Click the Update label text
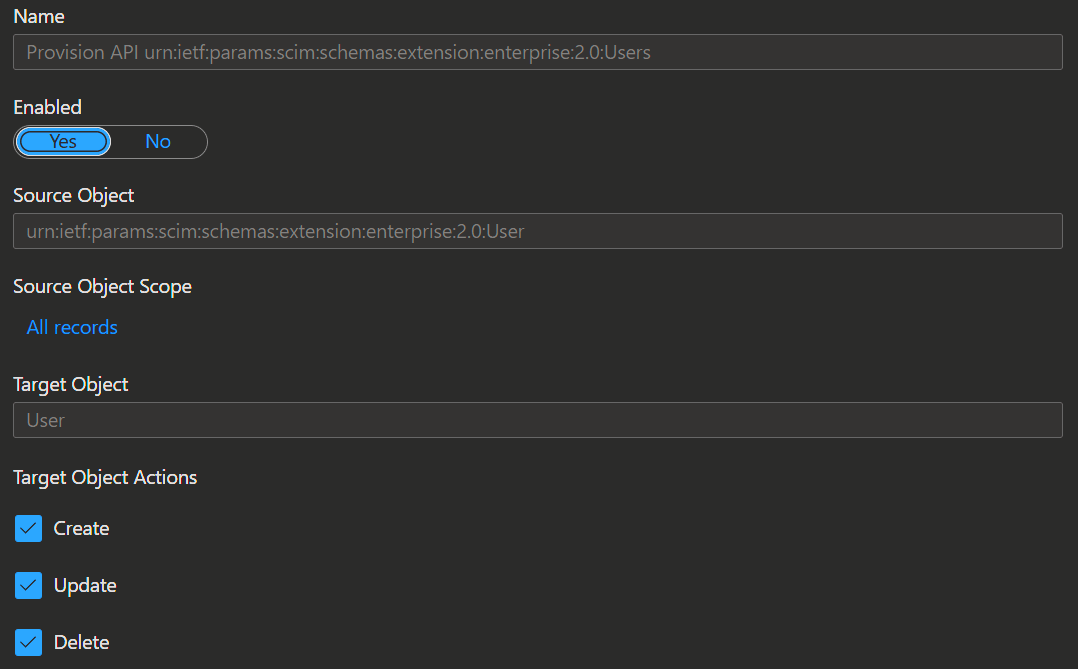This screenshot has height=669, width=1078. (x=85, y=585)
